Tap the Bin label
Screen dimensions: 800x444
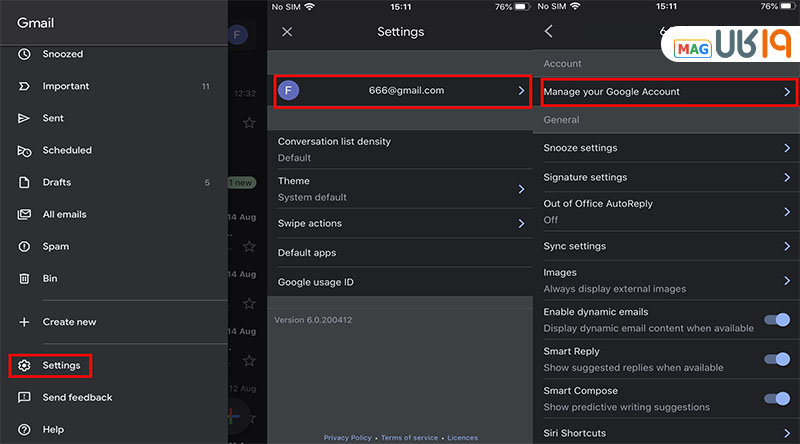tap(50, 279)
